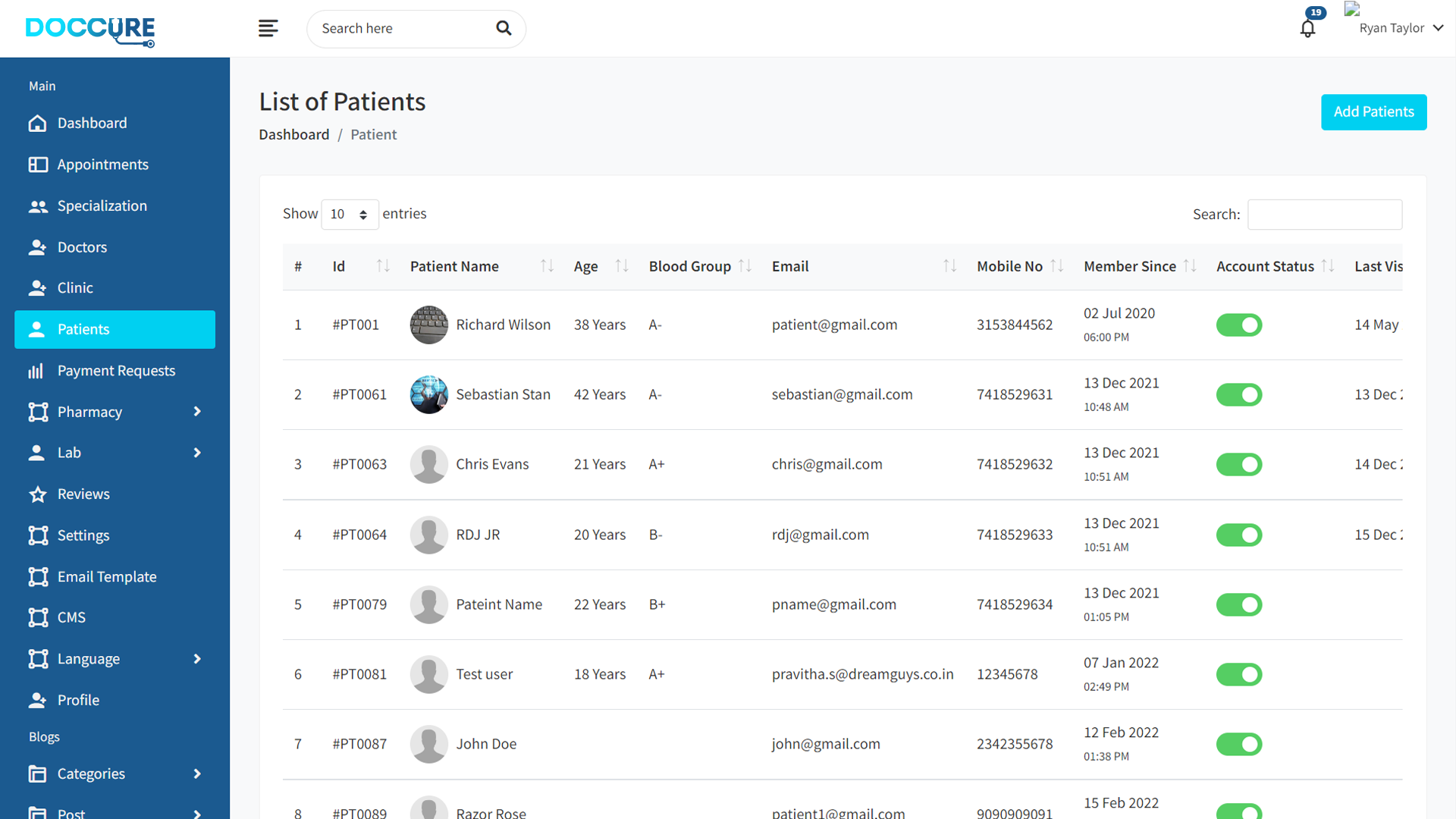Expand the Post submenu chevron

pos(197,814)
